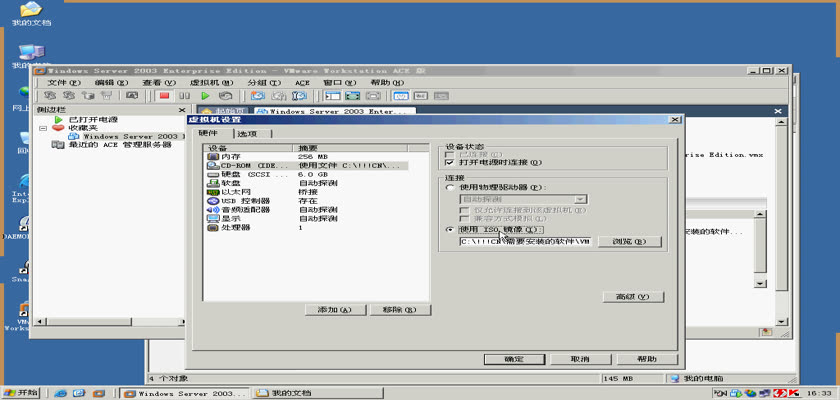840x400 pixels.
Task: Select the Ethernet (以太网) device icon
Action: (213, 192)
